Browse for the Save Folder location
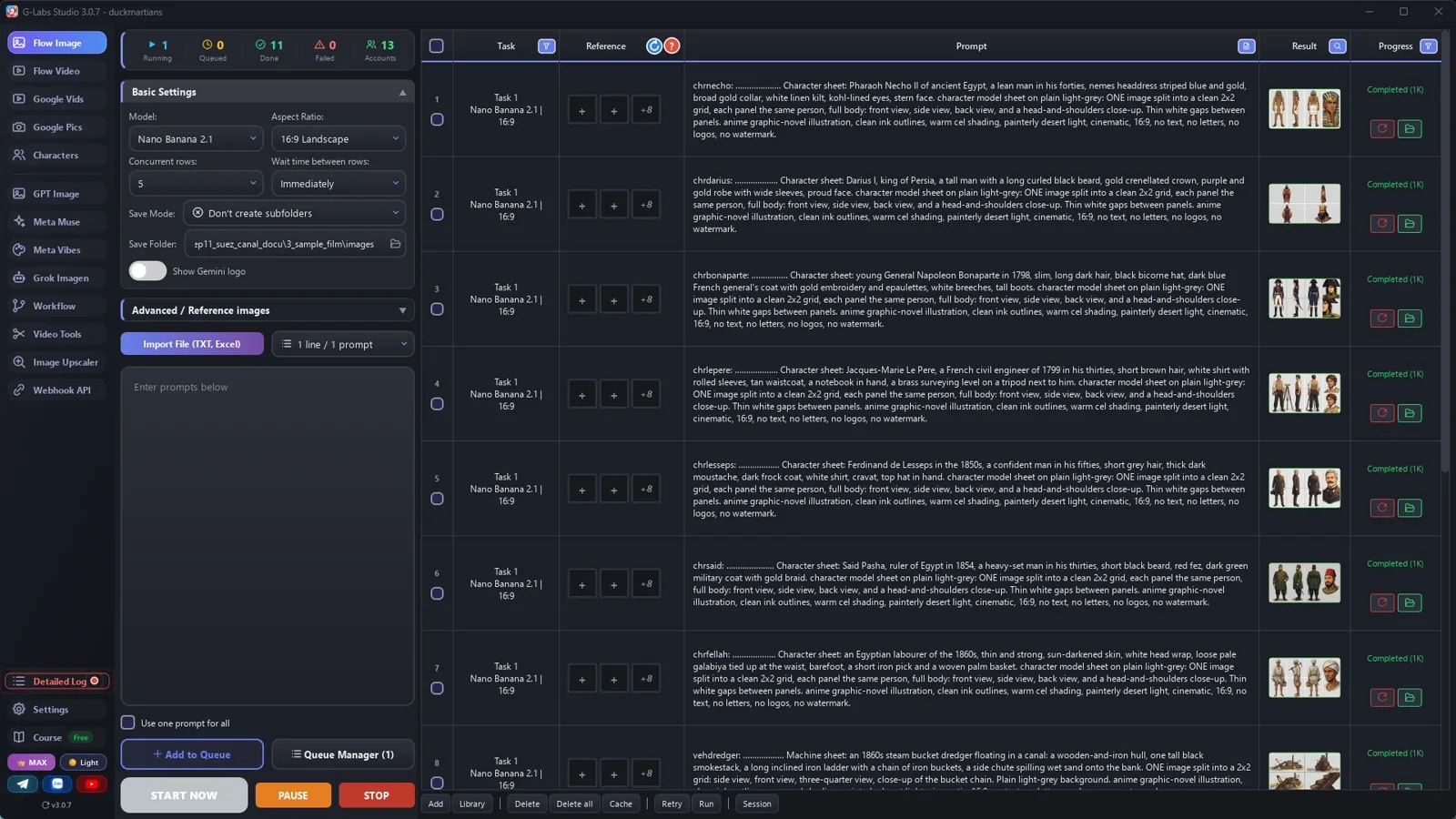Screen dimensions: 1456x819 pyautogui.click(x=395, y=244)
